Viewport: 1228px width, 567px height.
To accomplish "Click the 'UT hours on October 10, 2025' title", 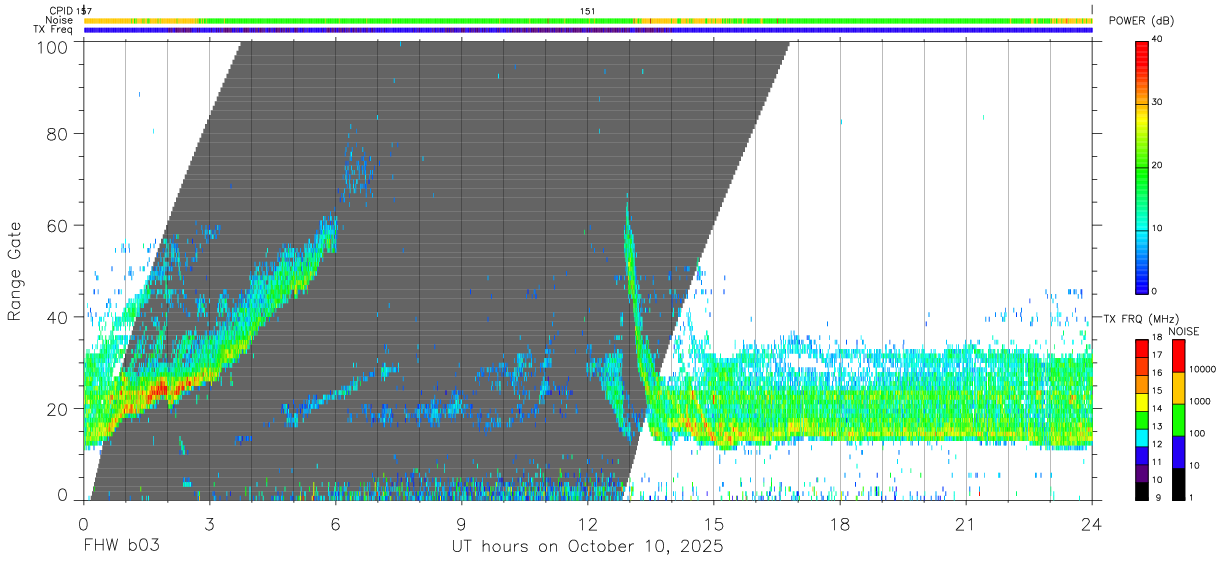I will 588,548.
